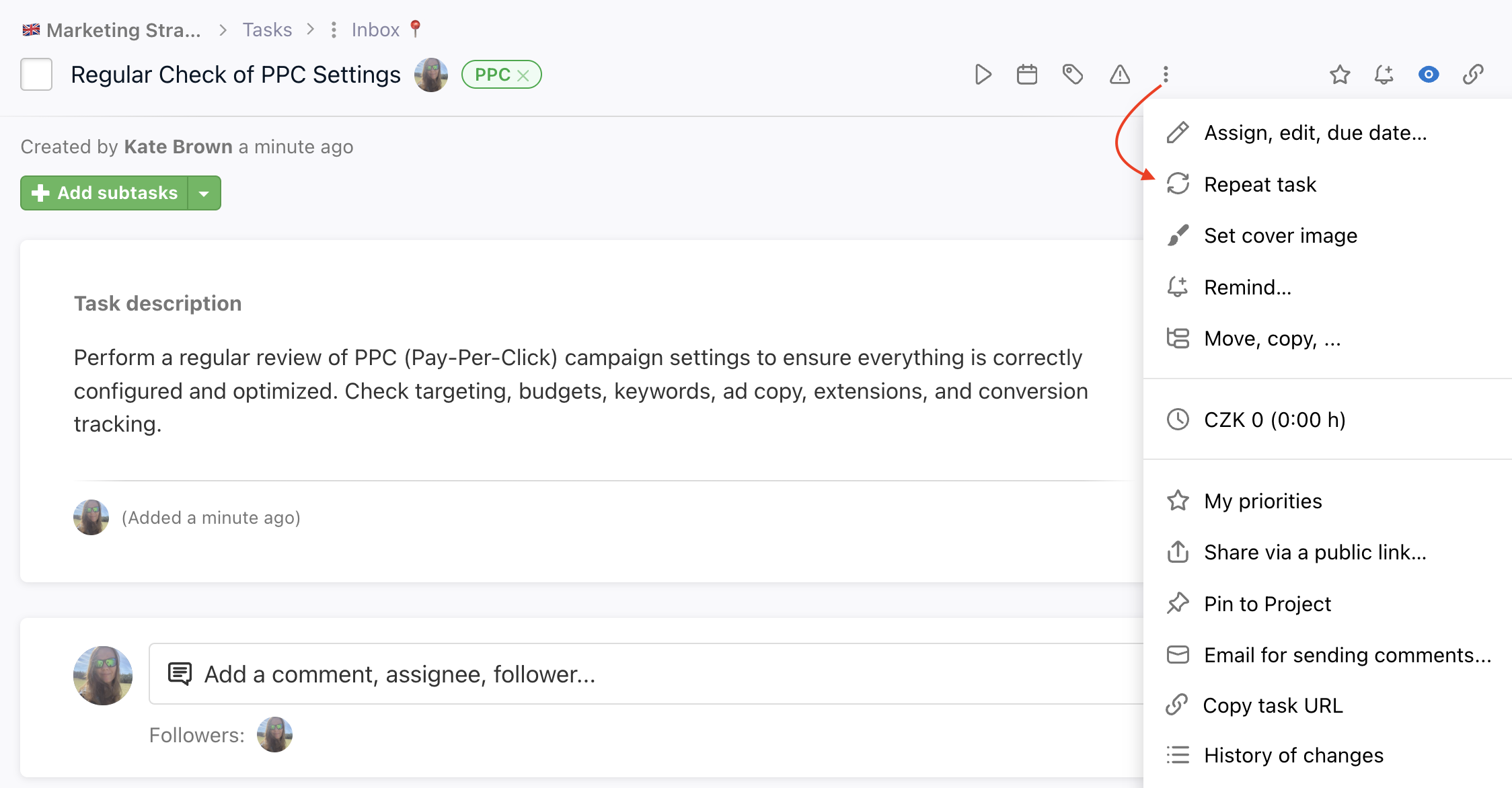
Task: Choose Remind... menu entry
Action: pyautogui.click(x=1328, y=287)
